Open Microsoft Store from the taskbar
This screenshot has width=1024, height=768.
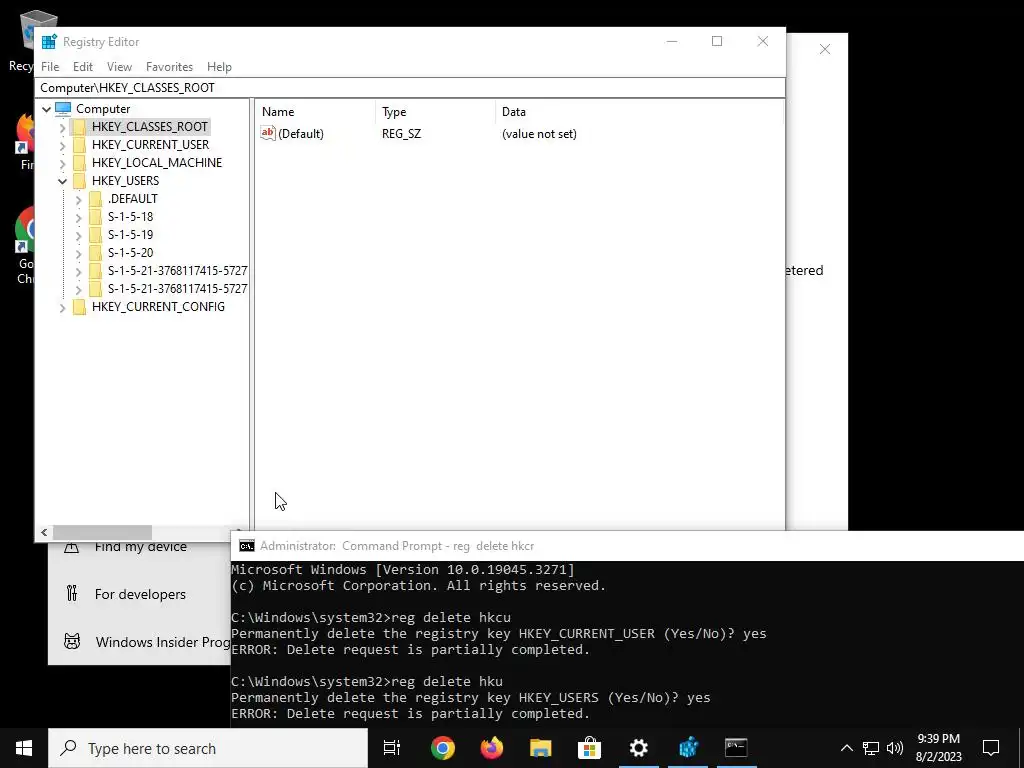[x=589, y=748]
